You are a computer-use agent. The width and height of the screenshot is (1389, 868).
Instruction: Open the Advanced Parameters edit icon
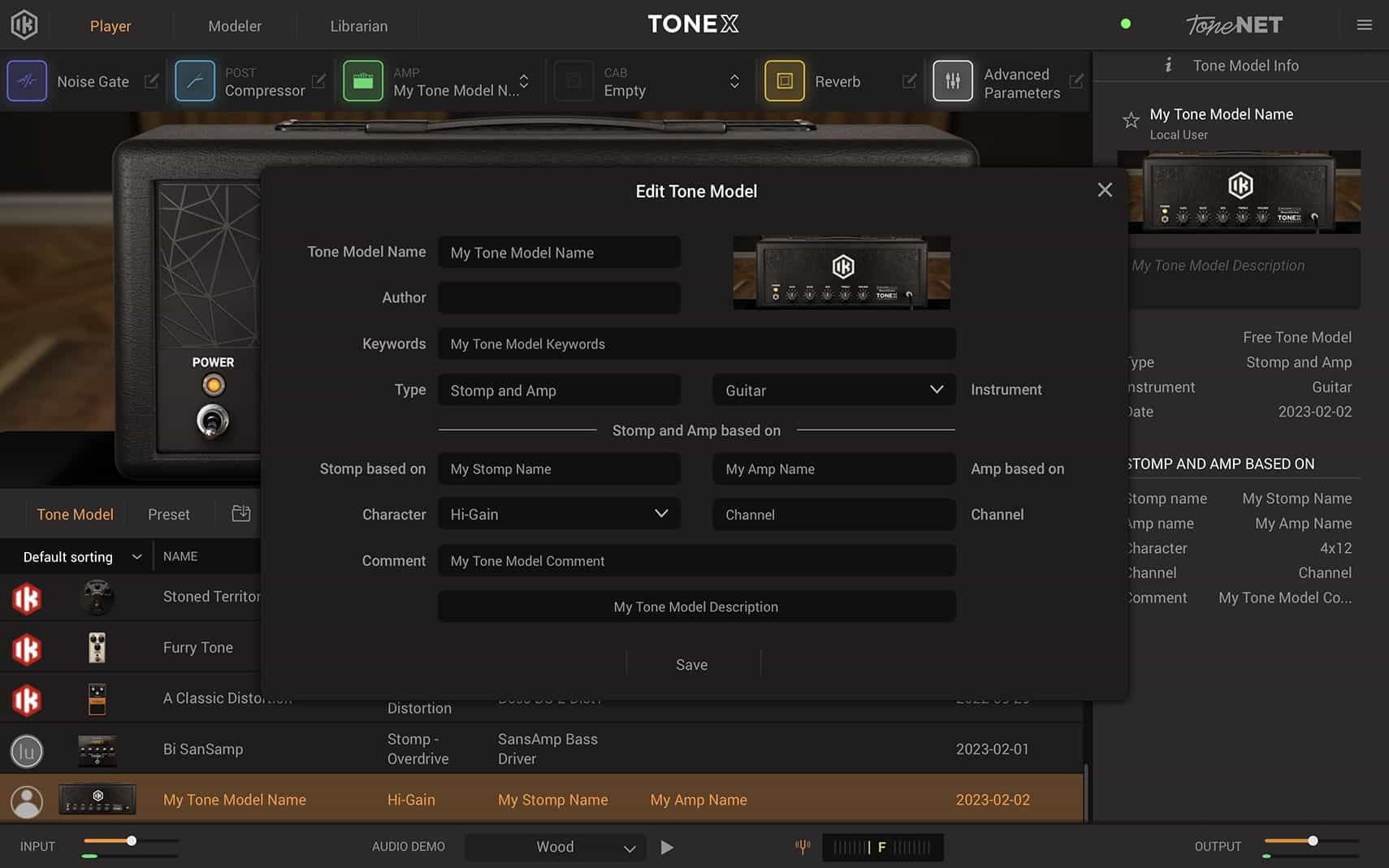coord(1076,81)
